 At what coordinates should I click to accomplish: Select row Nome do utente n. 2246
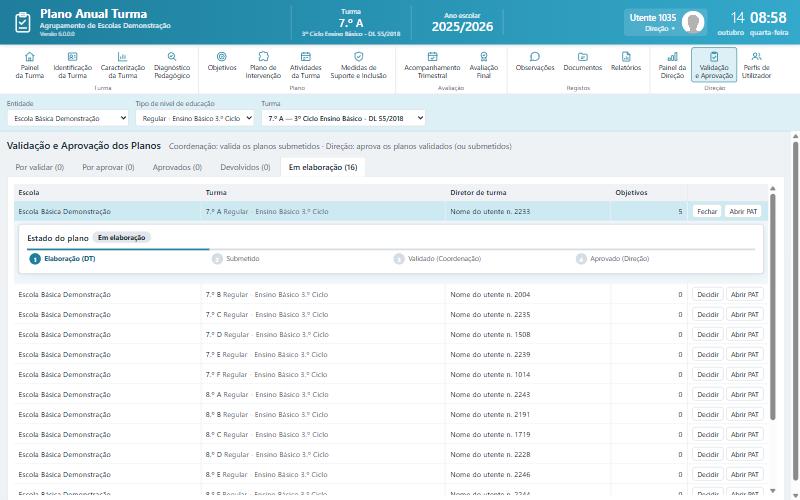[391, 474]
